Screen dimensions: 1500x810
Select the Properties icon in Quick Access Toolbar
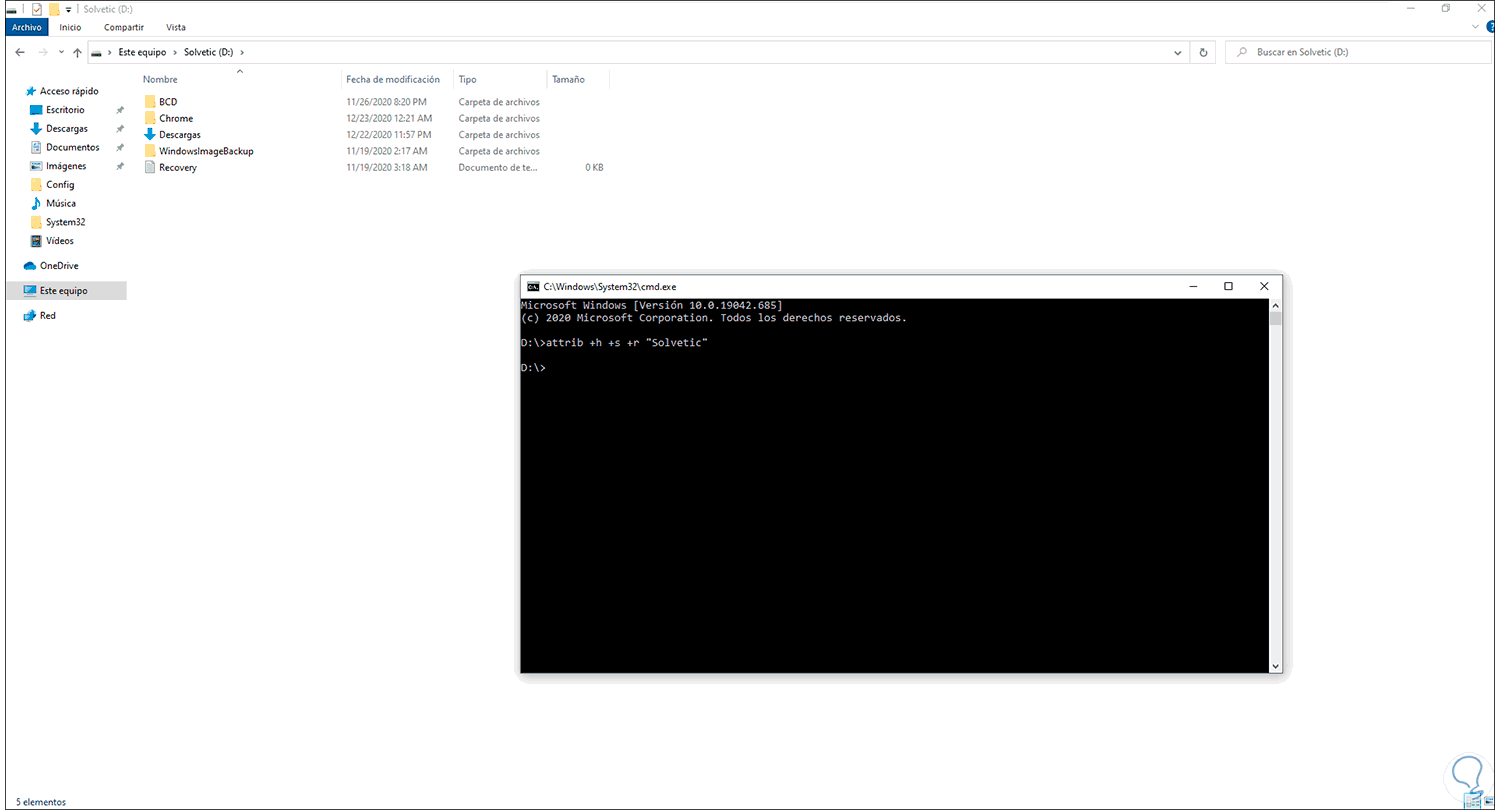(37, 9)
